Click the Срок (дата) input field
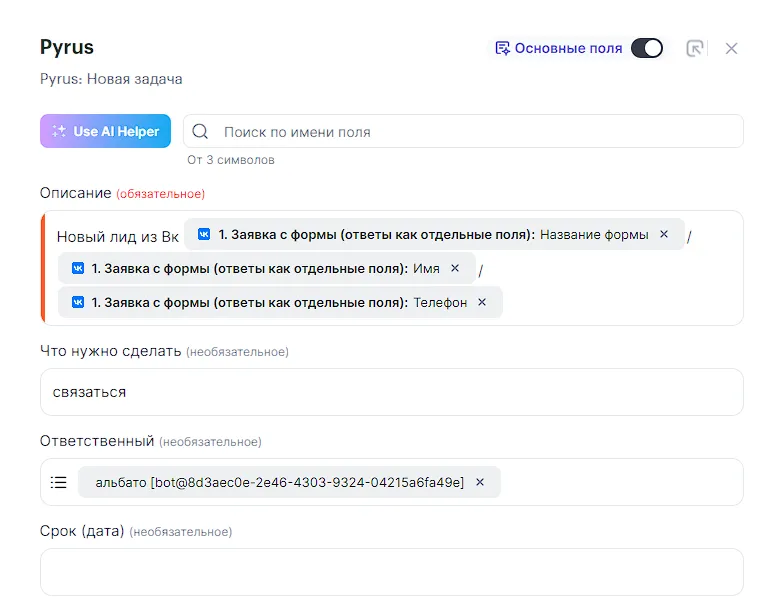Image resolution: width=784 pixels, height=608 pixels. coord(391,572)
